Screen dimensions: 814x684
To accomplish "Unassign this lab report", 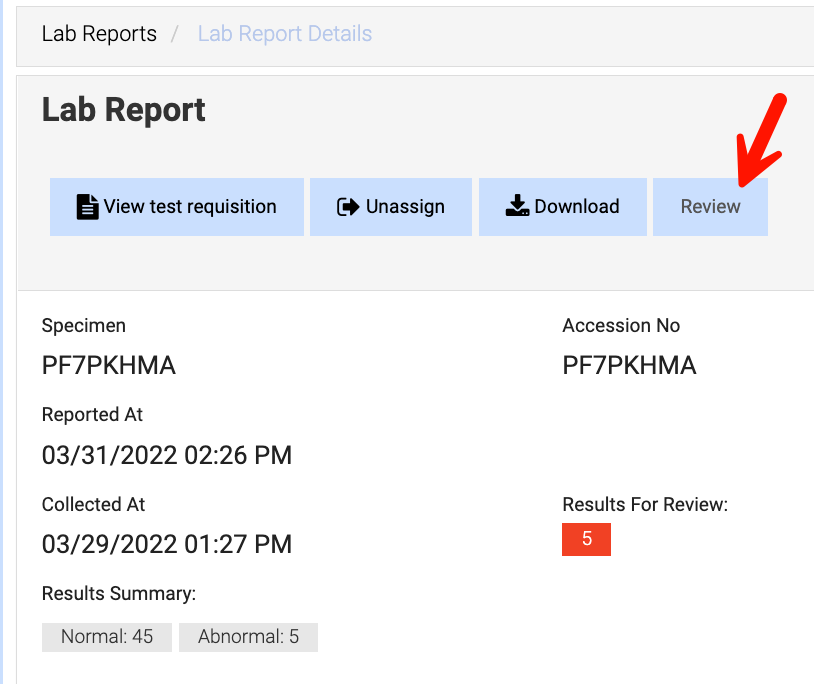I will pos(390,206).
